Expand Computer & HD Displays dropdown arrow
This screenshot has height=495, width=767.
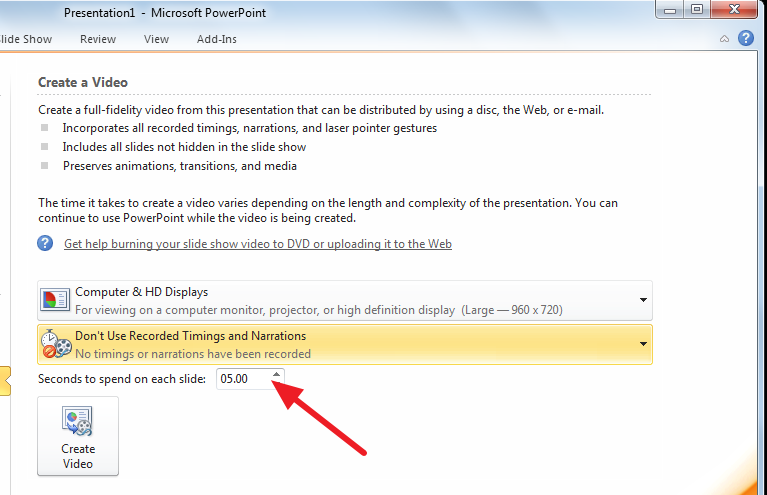click(643, 300)
